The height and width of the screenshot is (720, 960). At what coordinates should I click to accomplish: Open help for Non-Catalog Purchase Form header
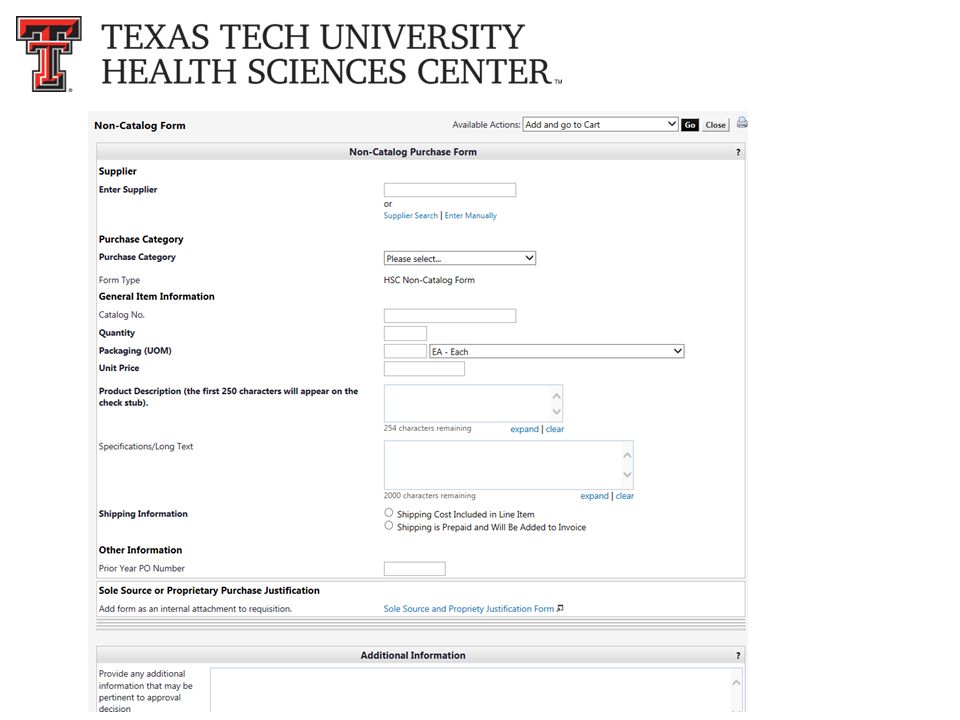click(738, 152)
